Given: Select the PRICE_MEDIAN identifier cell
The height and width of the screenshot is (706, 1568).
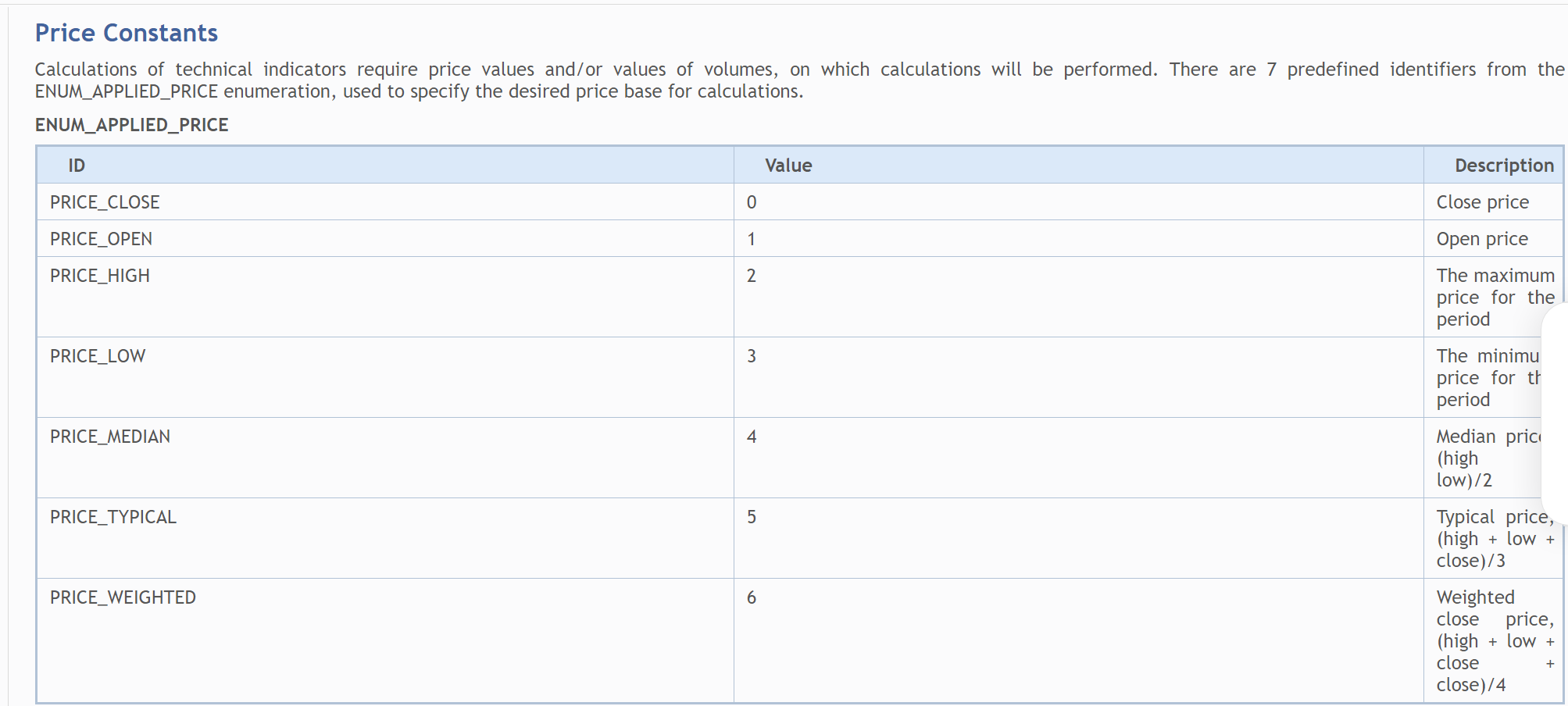Looking at the screenshot, I should [110, 437].
